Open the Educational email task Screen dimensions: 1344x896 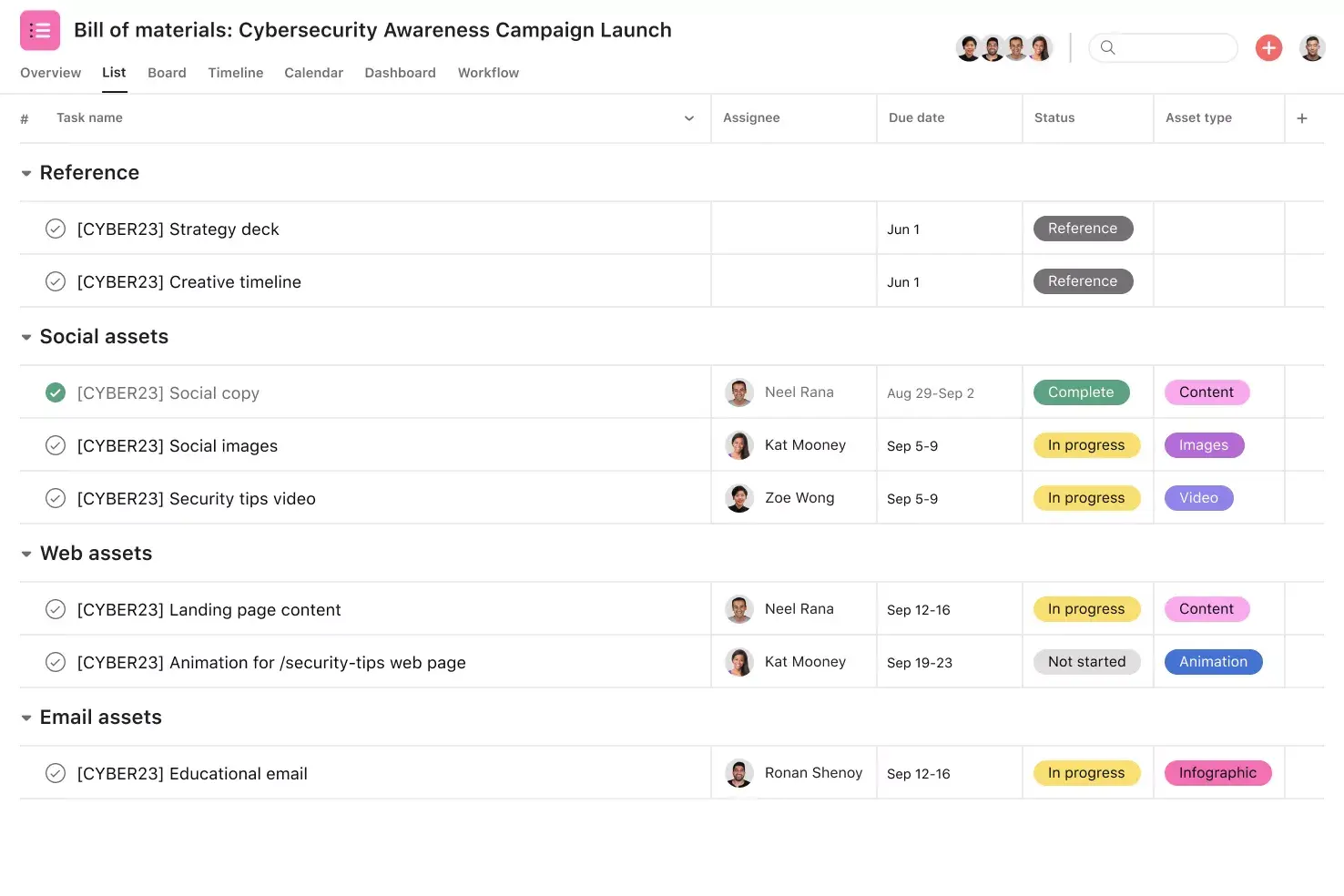192,774
